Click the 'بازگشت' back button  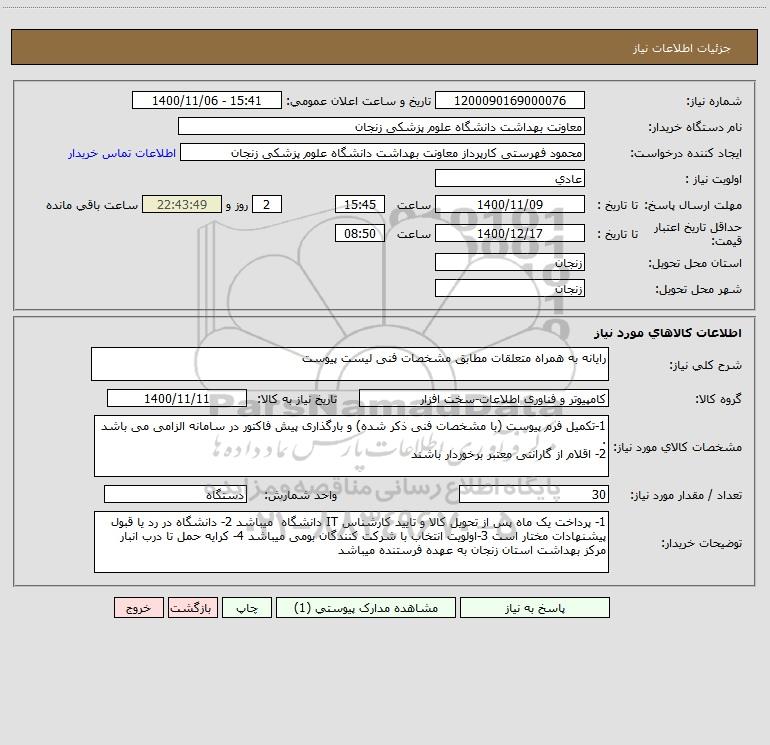(x=192, y=607)
